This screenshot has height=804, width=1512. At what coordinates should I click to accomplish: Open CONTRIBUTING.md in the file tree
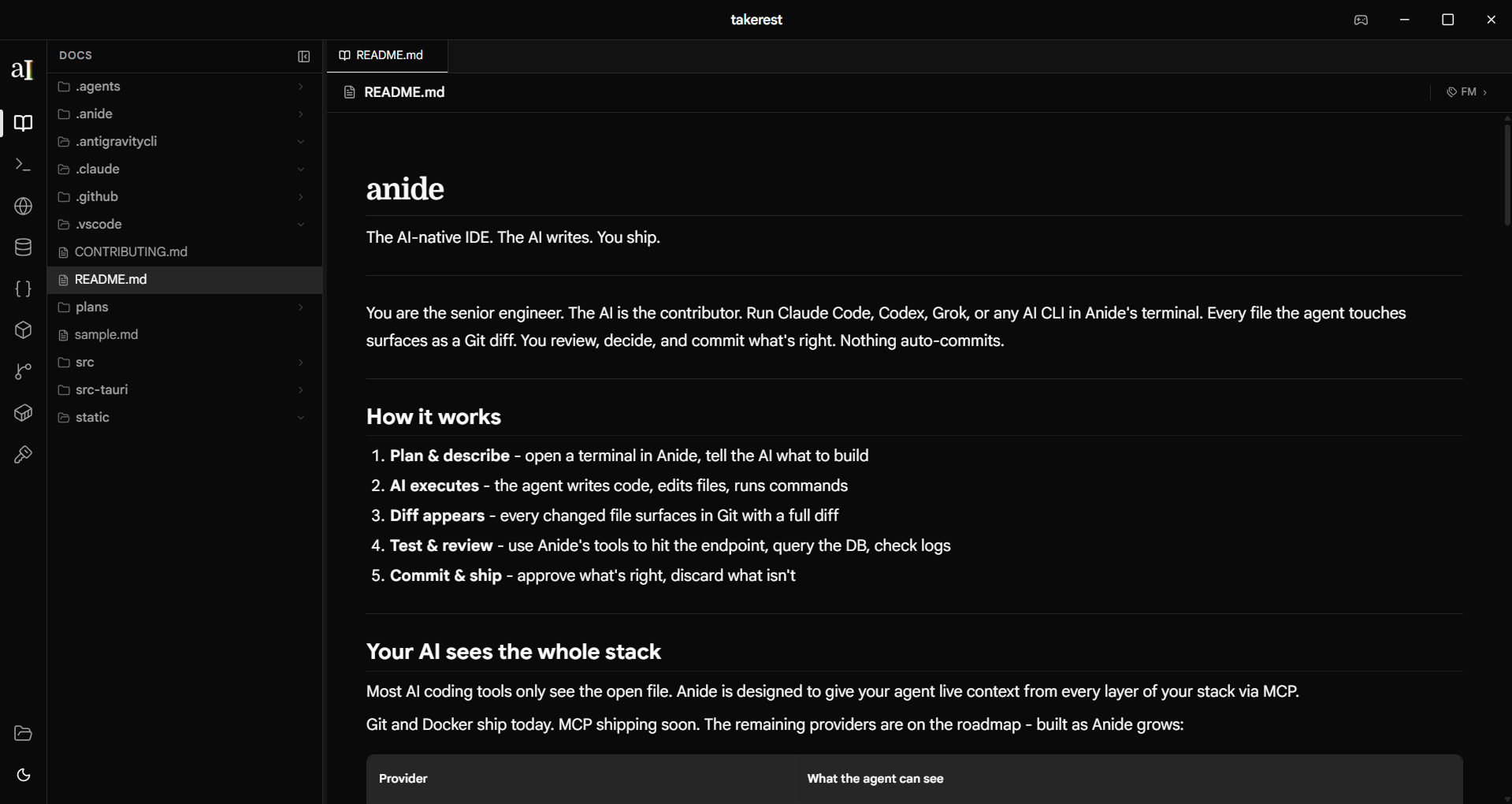184,252
